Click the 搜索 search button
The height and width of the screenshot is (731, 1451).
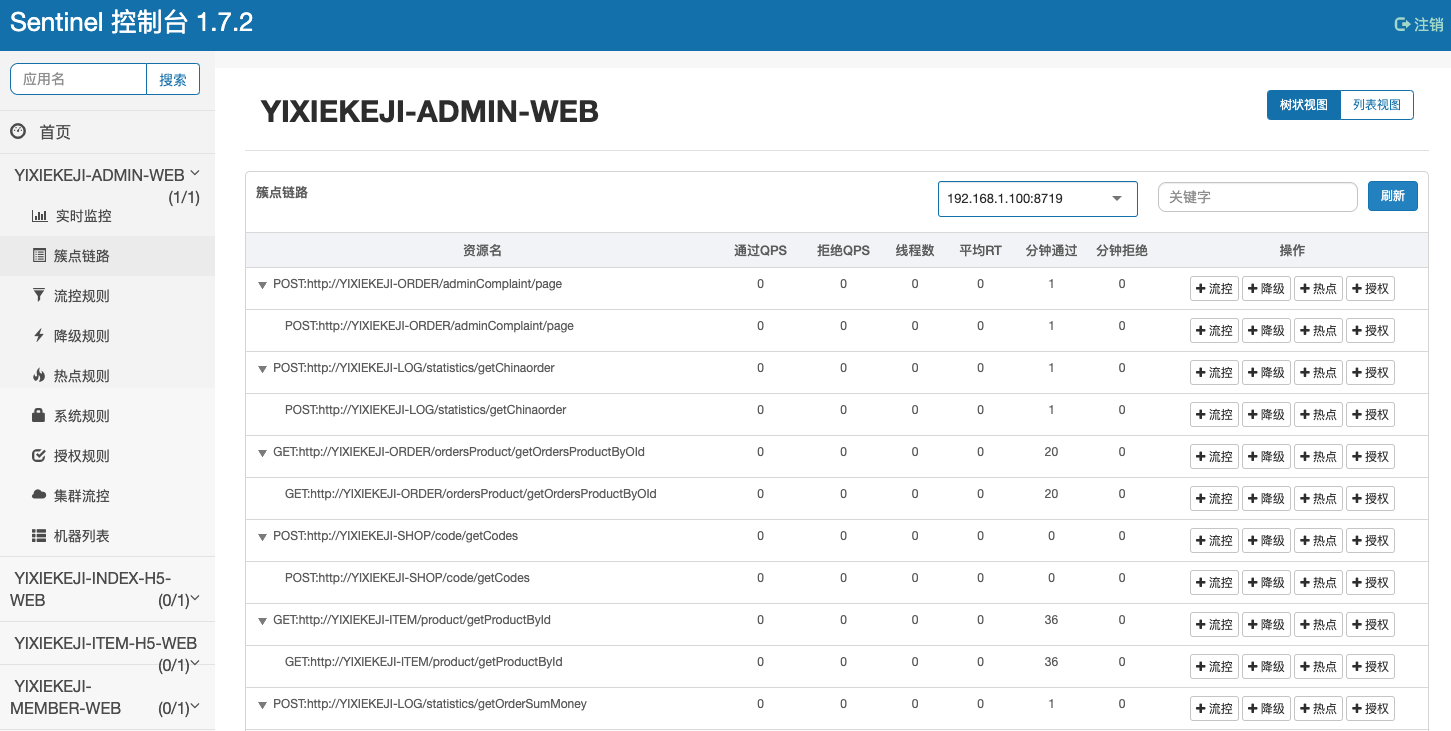point(173,79)
